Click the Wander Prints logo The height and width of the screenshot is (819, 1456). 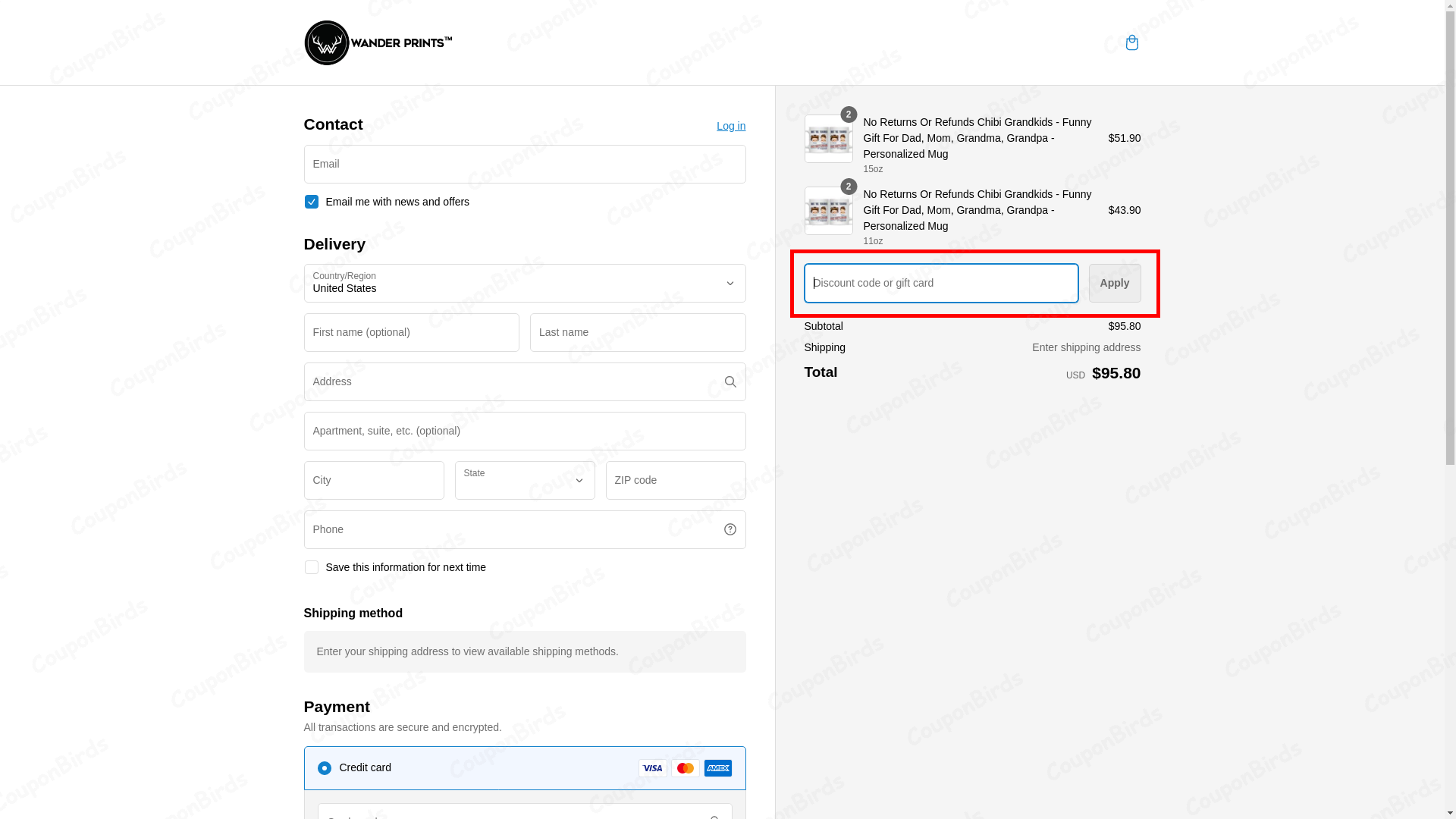(378, 42)
